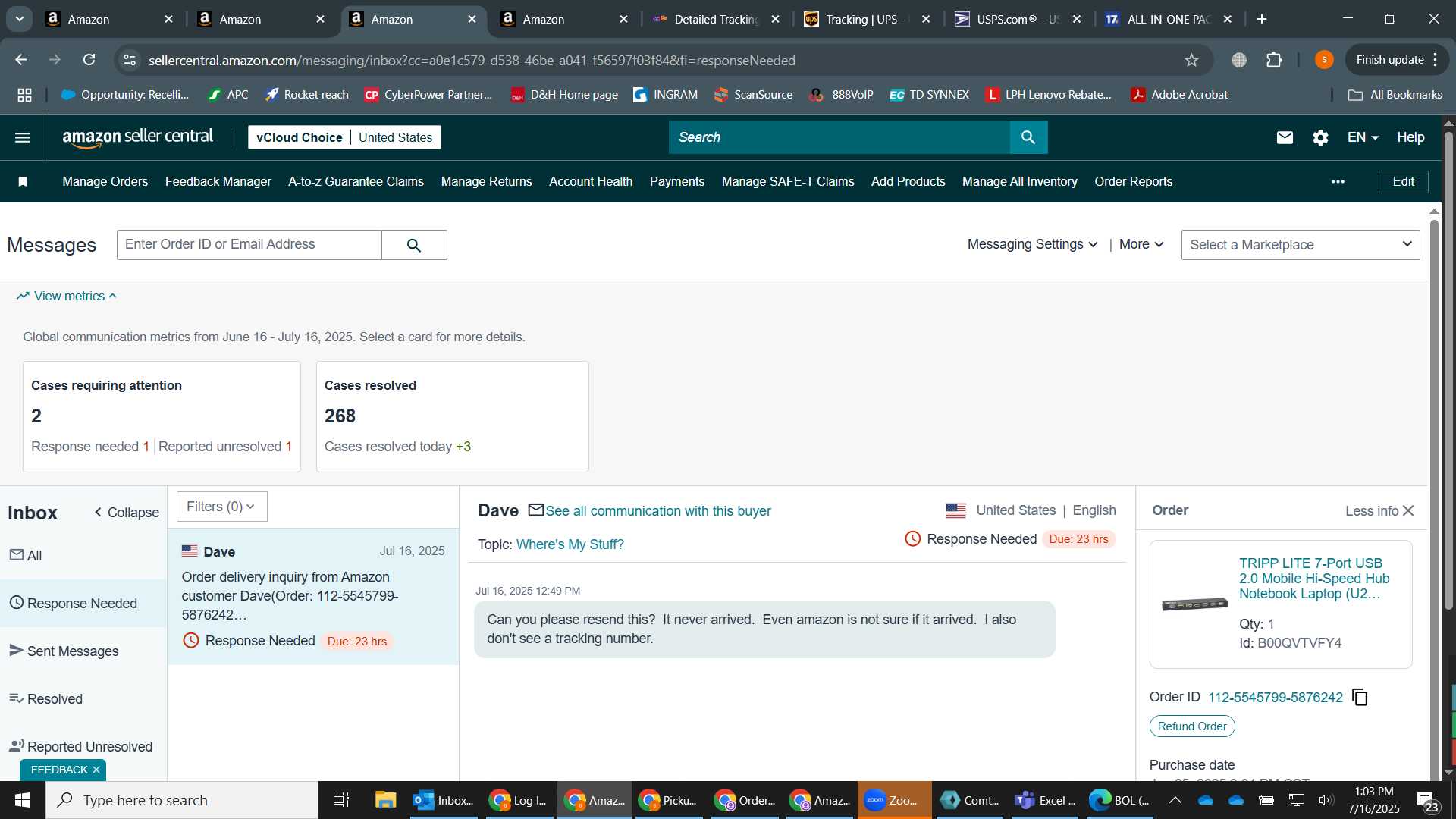Image resolution: width=1456 pixels, height=819 pixels.
Task: Switch to the vCloud Choice United States account selector
Action: 344,137
